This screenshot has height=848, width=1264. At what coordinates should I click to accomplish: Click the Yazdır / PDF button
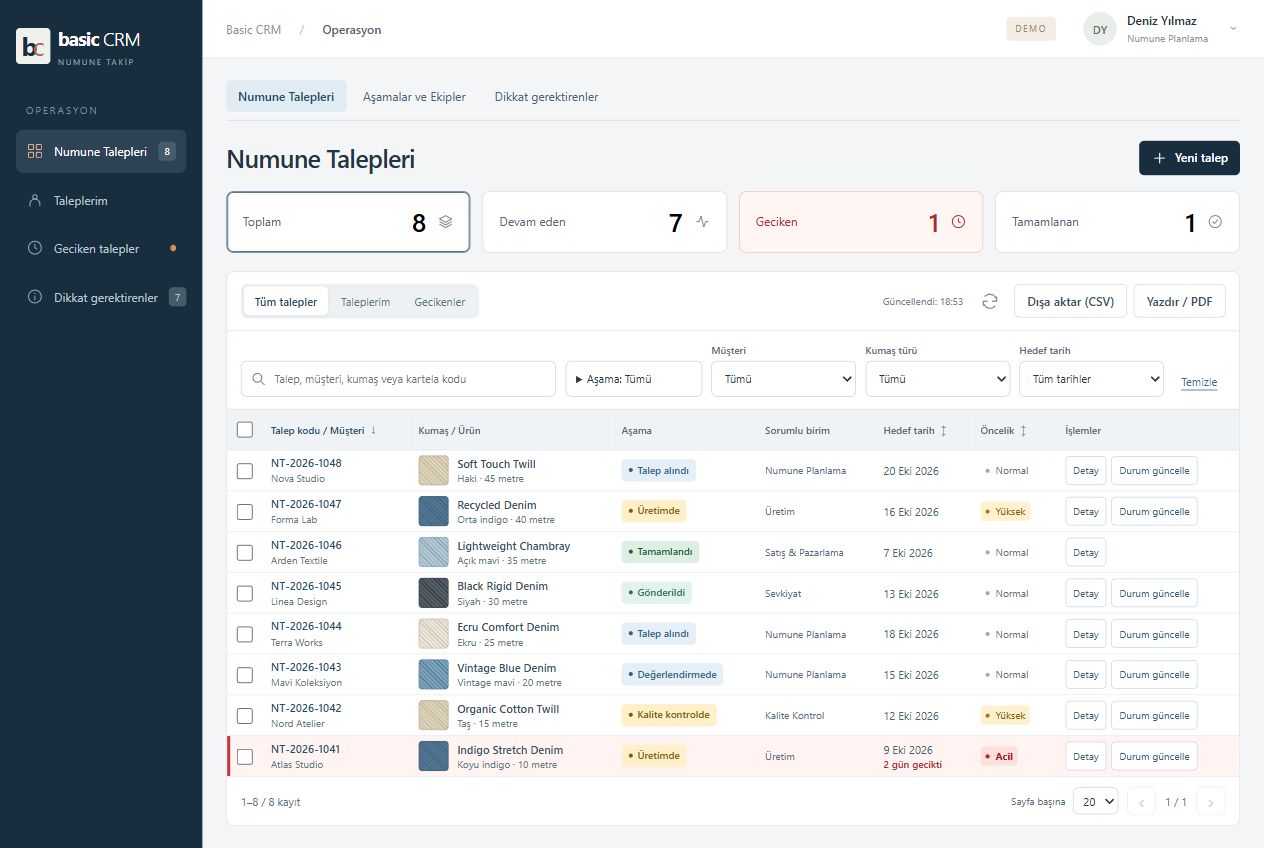coord(1179,301)
